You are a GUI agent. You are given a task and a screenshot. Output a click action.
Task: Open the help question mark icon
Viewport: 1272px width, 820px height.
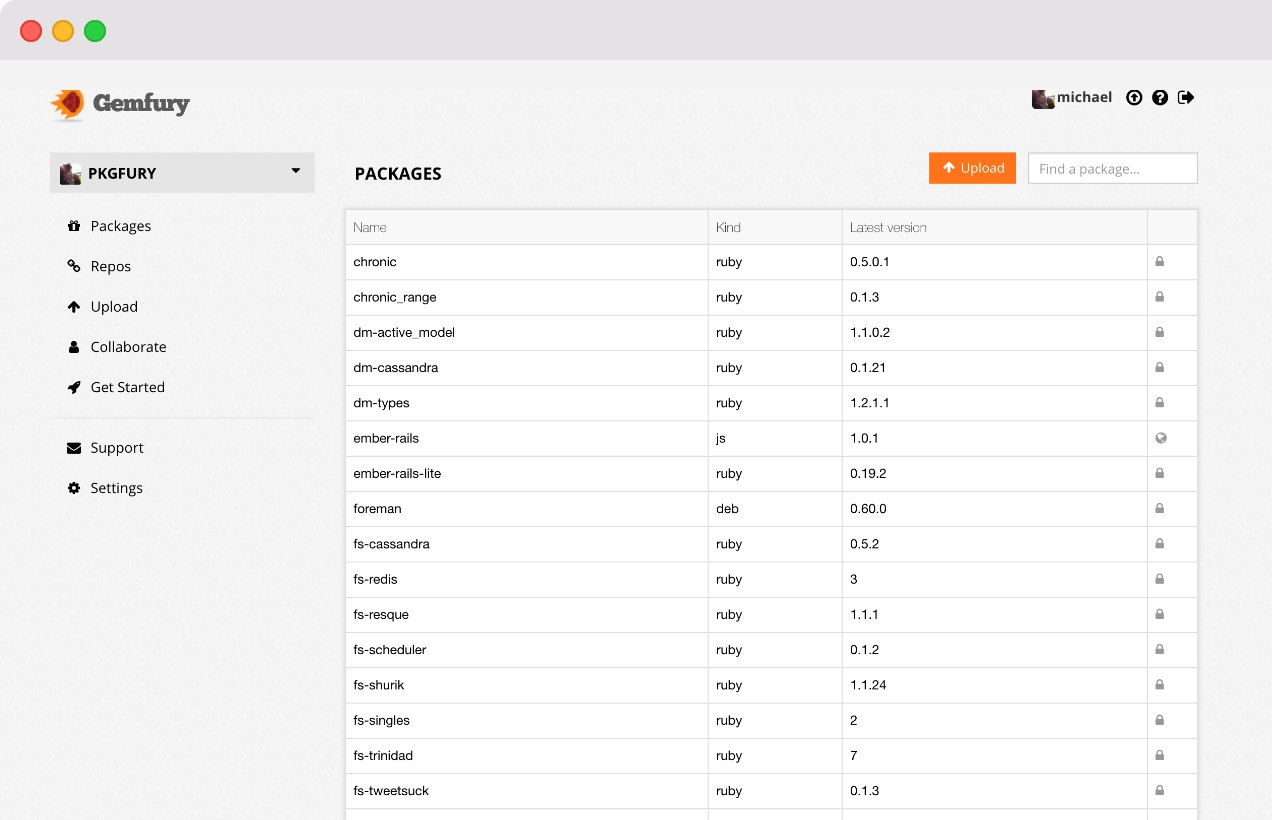point(1160,98)
